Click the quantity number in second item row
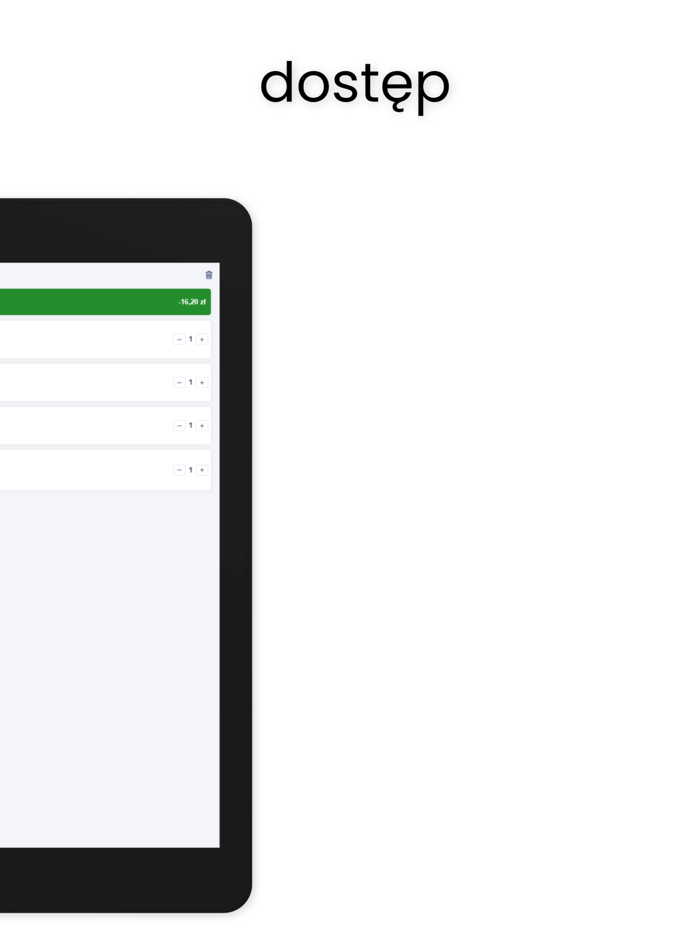 click(x=191, y=382)
